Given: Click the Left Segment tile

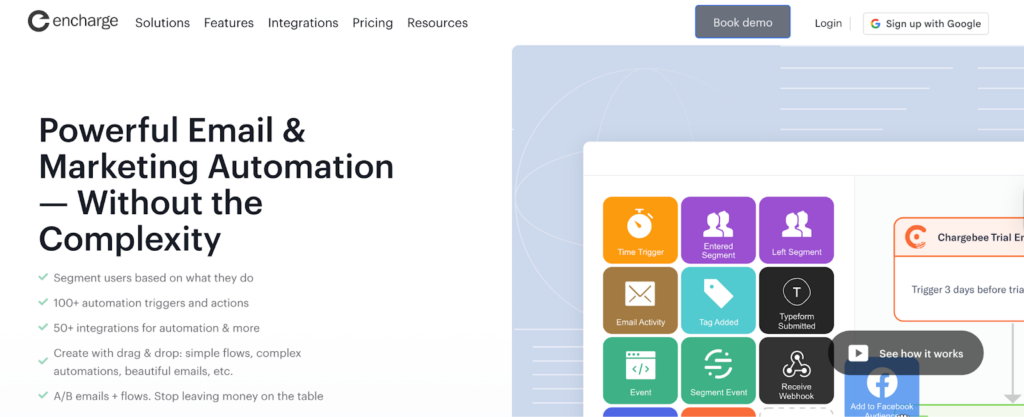Looking at the screenshot, I should (796, 230).
